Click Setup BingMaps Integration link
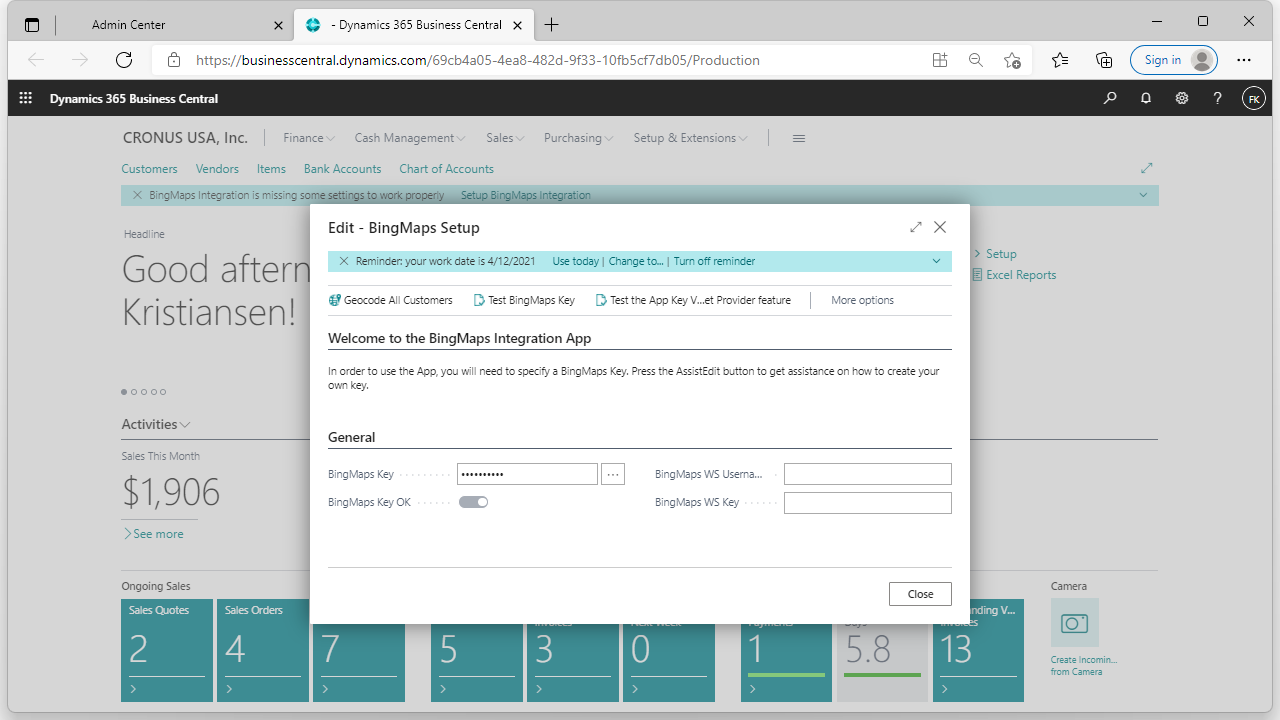 526,195
